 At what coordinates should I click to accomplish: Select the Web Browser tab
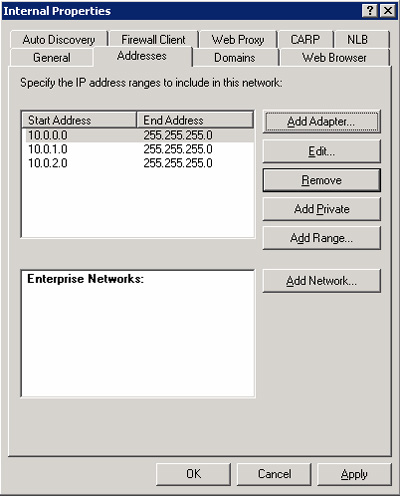tap(334, 58)
